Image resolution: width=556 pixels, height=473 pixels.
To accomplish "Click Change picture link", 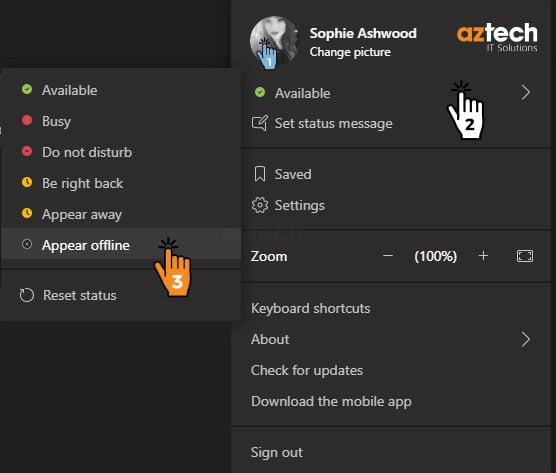I will [350, 52].
